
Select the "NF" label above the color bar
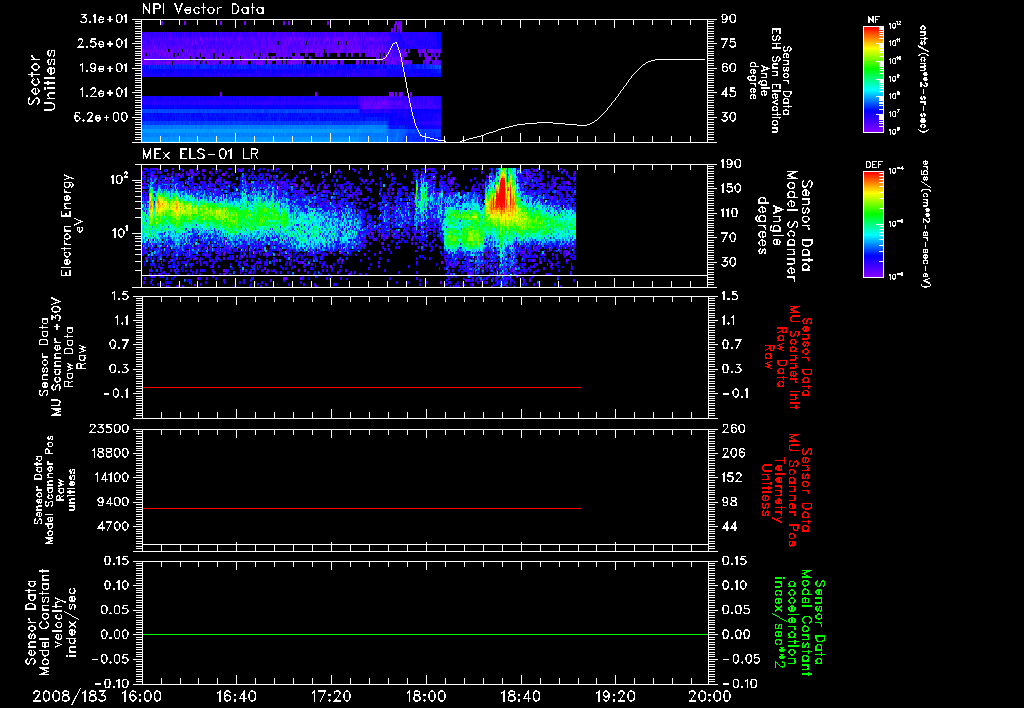click(874, 20)
